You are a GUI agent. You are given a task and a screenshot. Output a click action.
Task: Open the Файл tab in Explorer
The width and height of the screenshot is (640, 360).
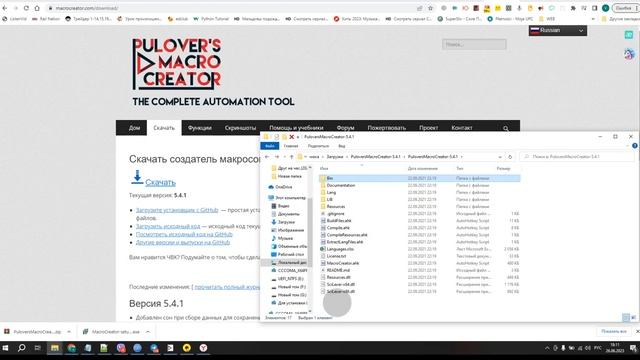click(x=269, y=146)
